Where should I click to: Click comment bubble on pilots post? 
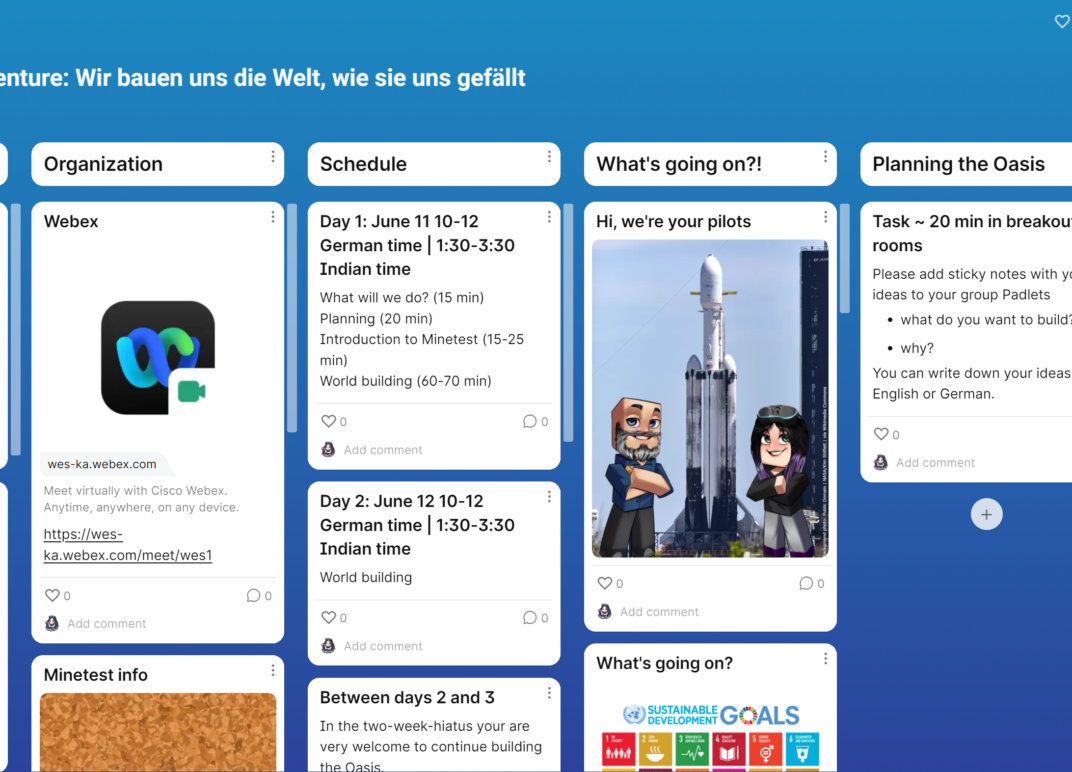pyautogui.click(x=806, y=583)
